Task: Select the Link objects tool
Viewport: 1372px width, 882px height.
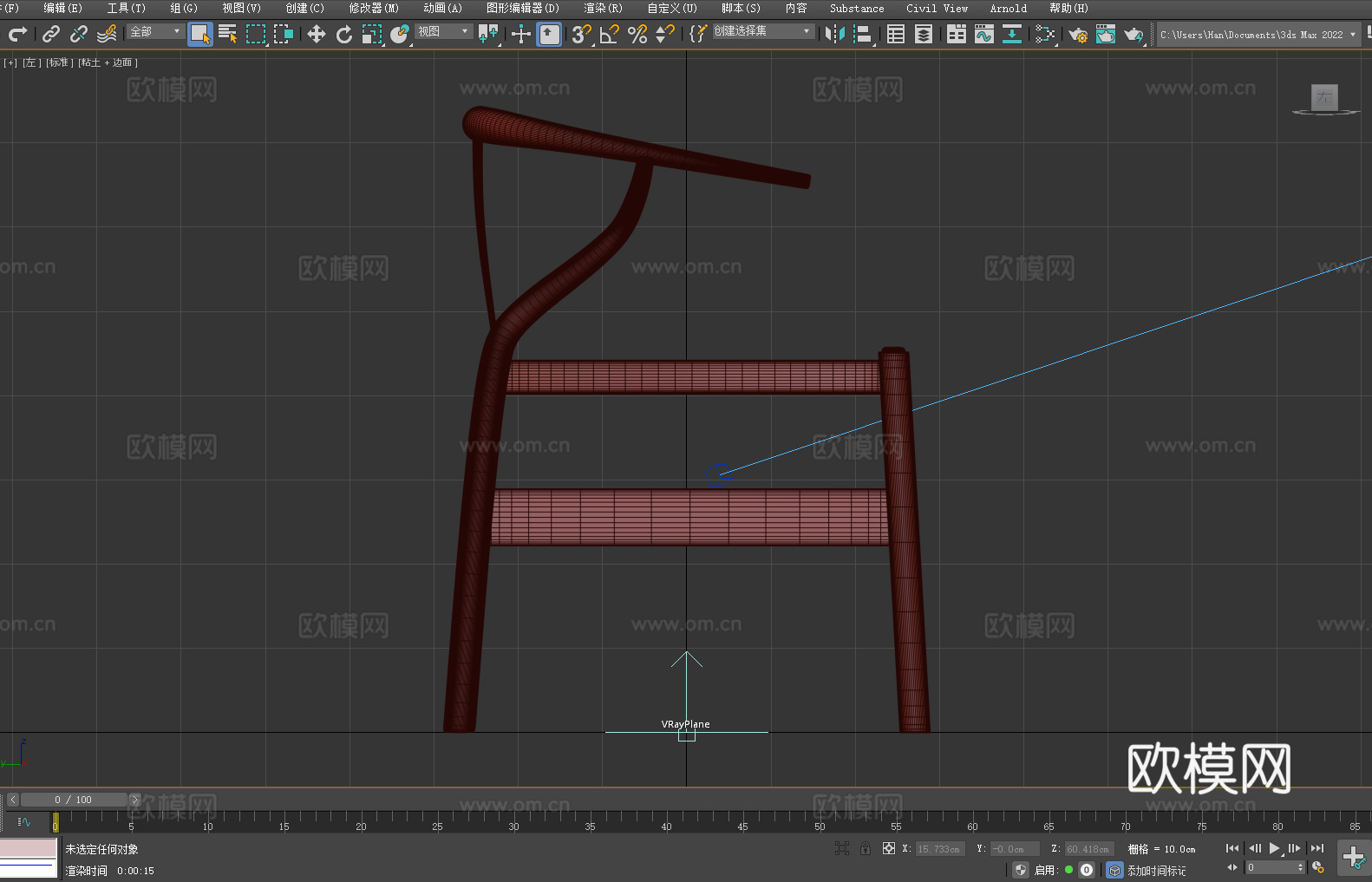Action: pos(51,34)
